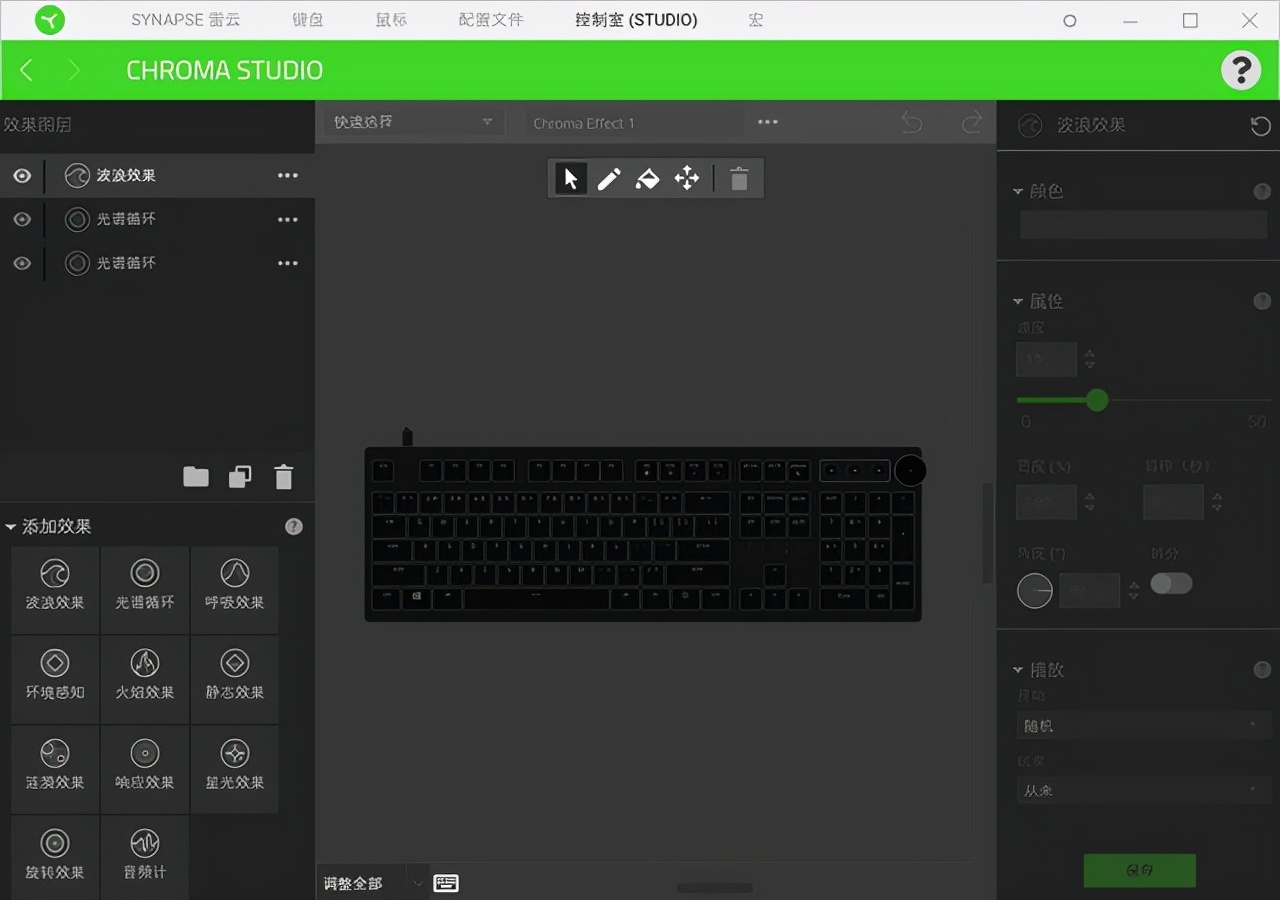Add an Audio Meter (音频计) effect
This screenshot has width=1280, height=900.
tap(145, 858)
